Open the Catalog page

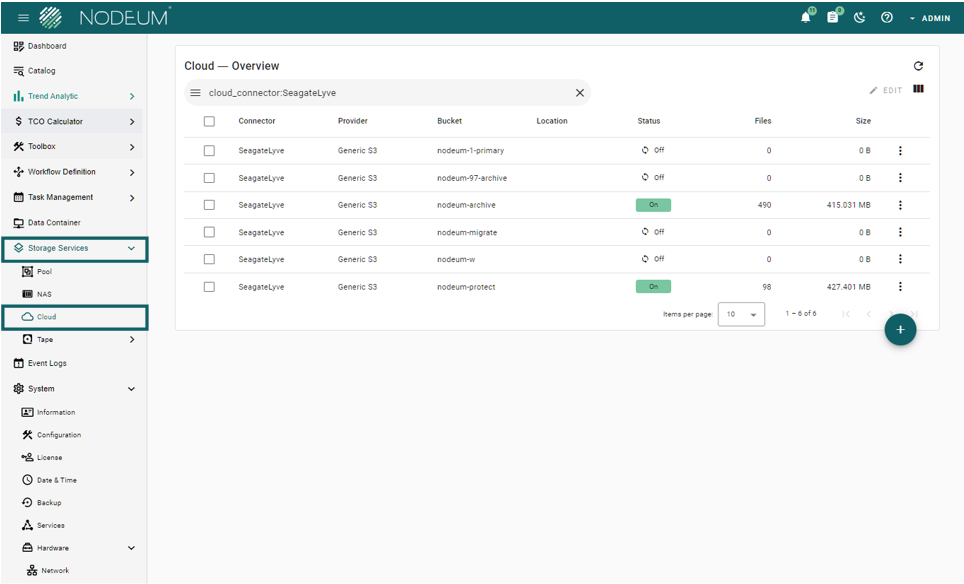[41, 71]
